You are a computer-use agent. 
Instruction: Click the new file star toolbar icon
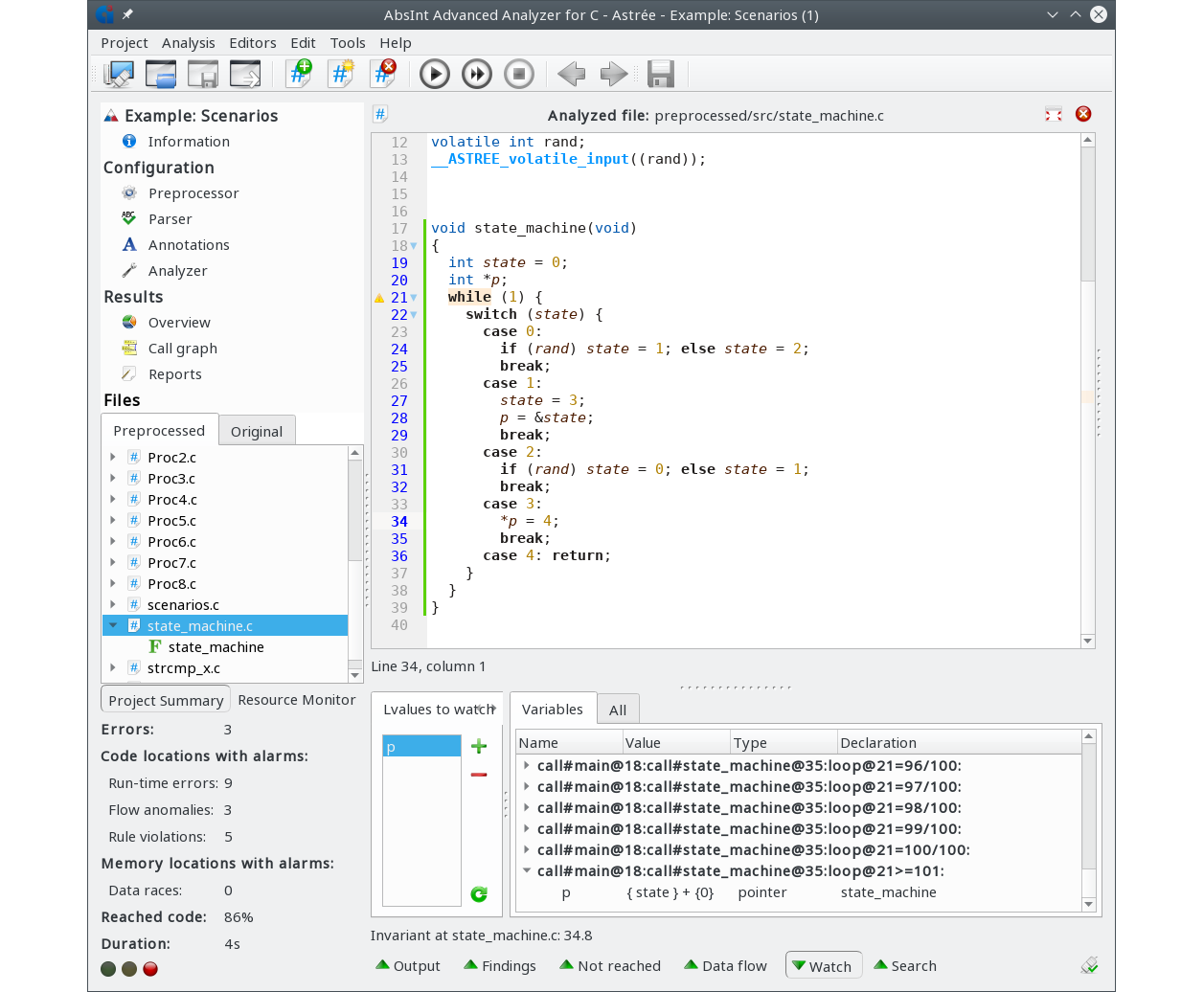pyautogui.click(x=342, y=74)
